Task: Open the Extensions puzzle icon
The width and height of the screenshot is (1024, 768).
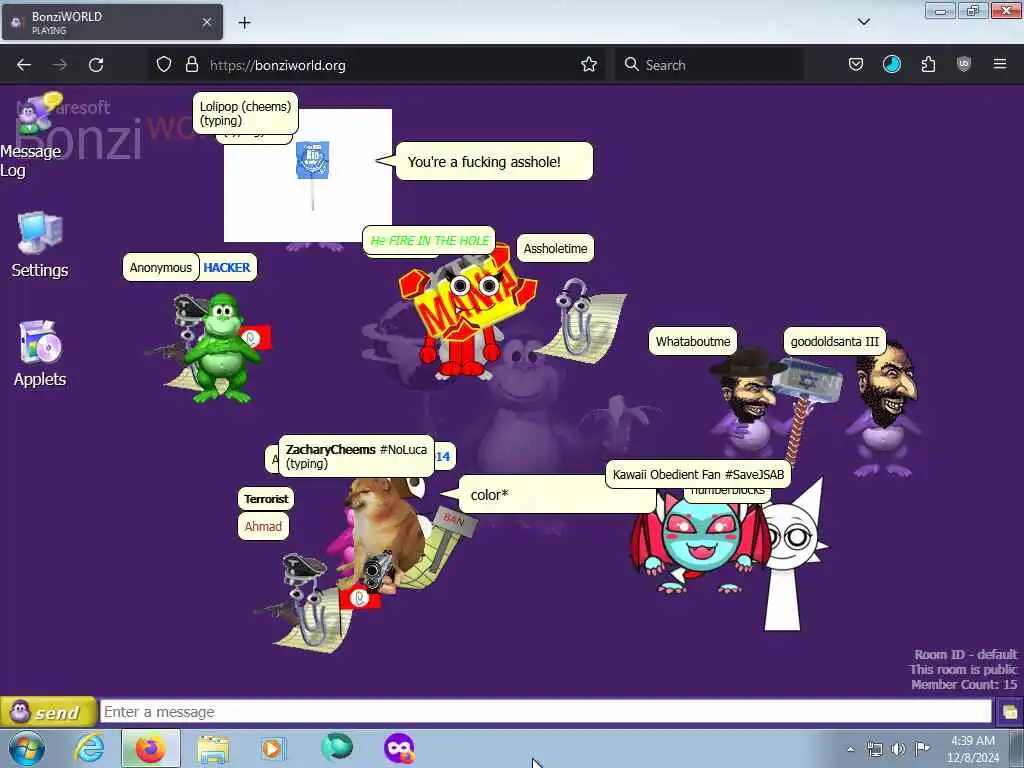Action: tap(928, 65)
